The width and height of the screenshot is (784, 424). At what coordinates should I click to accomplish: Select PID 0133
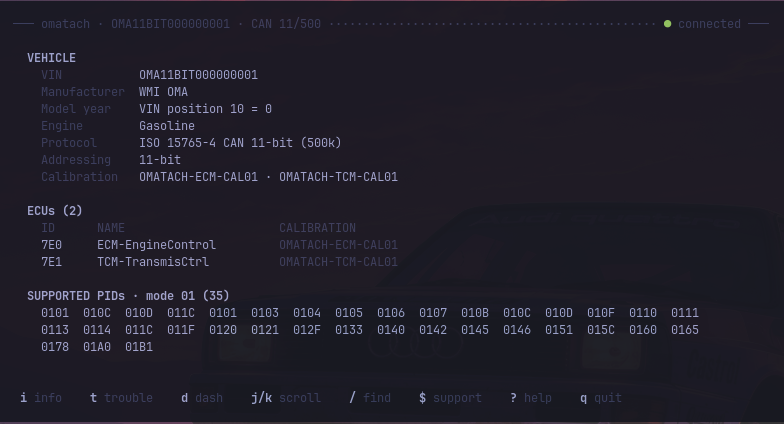coord(349,330)
